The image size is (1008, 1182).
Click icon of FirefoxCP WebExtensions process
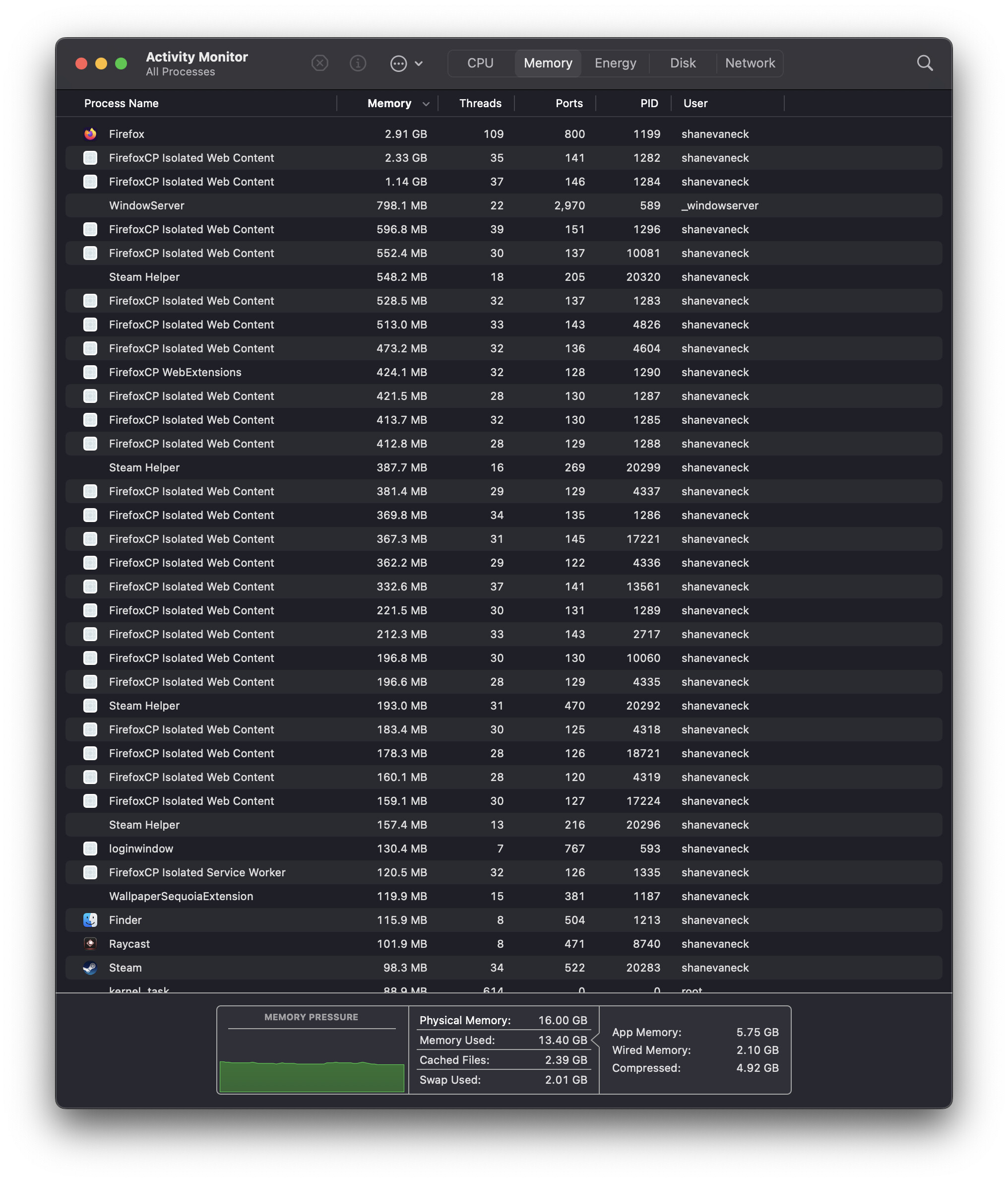[90, 373]
